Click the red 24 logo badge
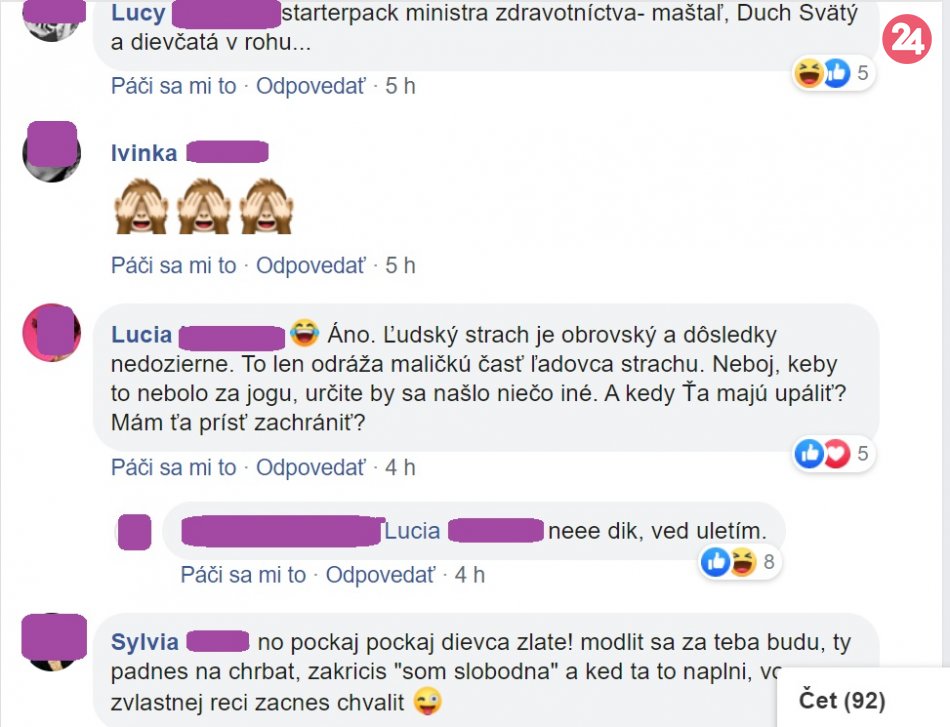 906,39
